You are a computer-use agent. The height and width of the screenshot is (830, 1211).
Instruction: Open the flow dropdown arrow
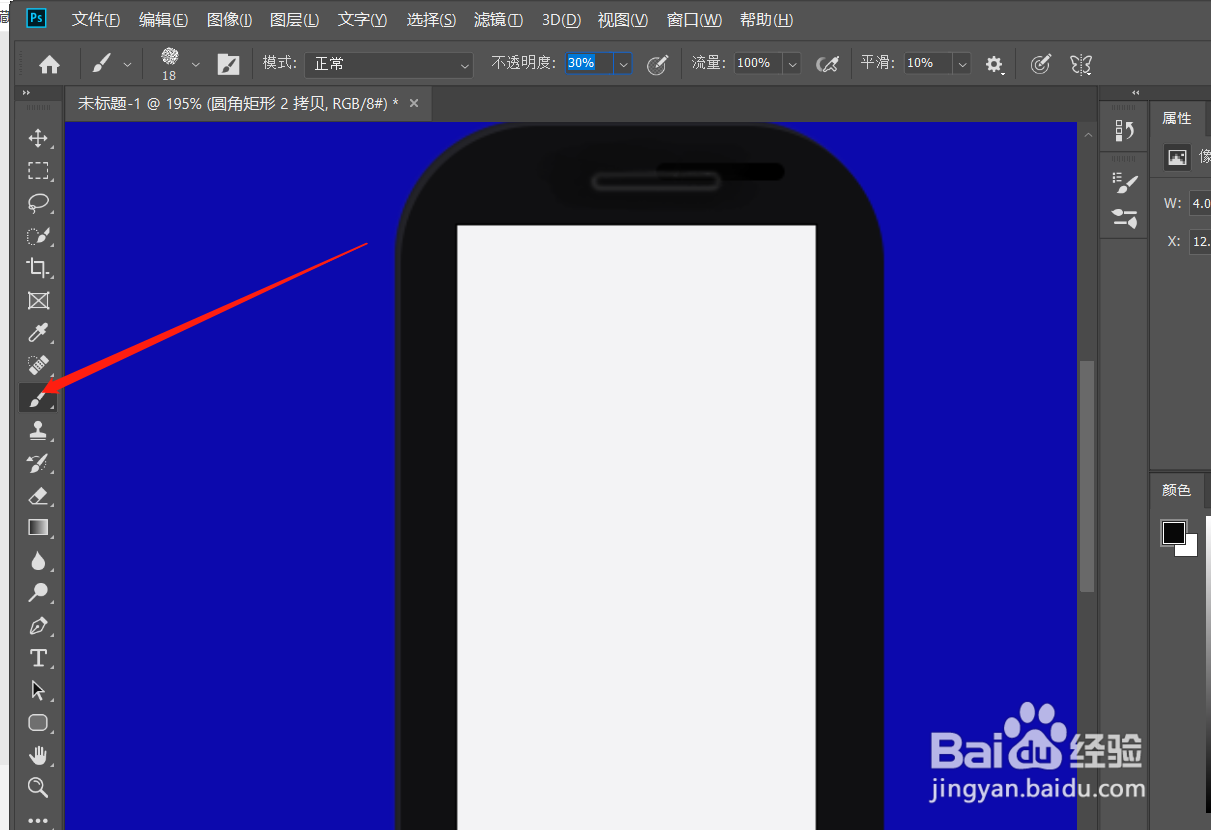click(x=792, y=64)
